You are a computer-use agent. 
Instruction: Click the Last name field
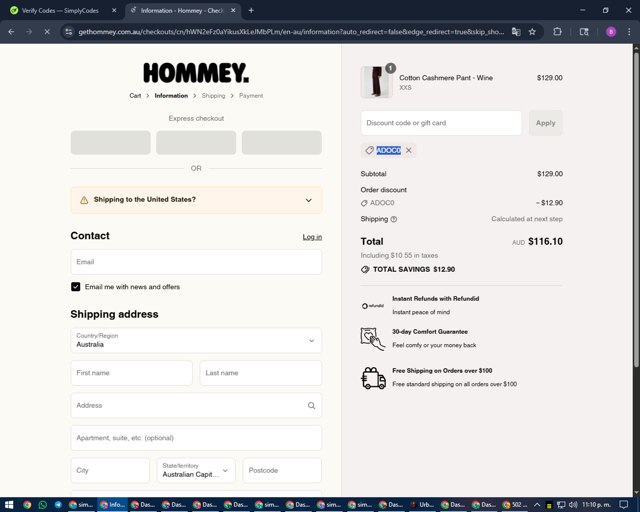261,373
